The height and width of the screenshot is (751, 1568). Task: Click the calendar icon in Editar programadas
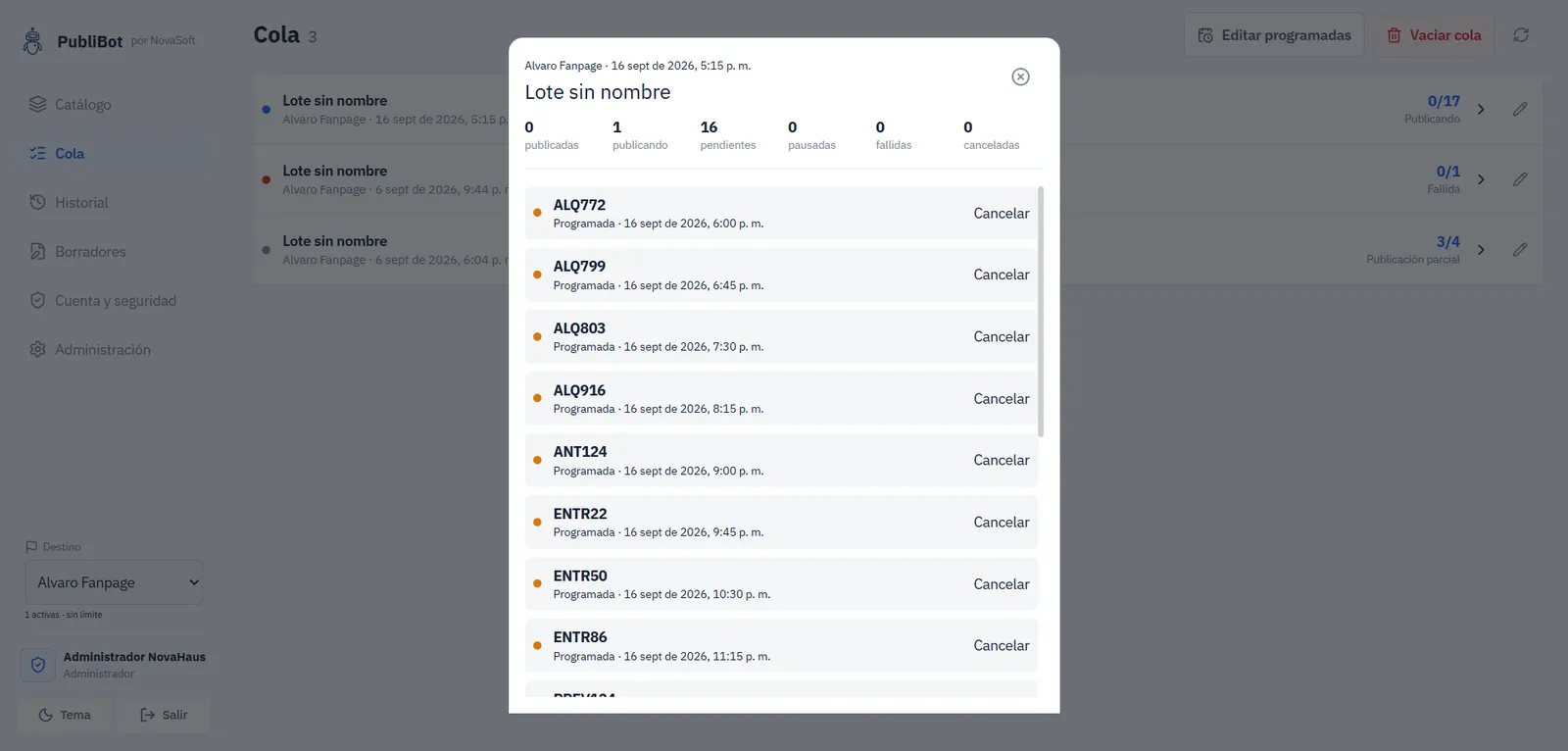[x=1205, y=35]
